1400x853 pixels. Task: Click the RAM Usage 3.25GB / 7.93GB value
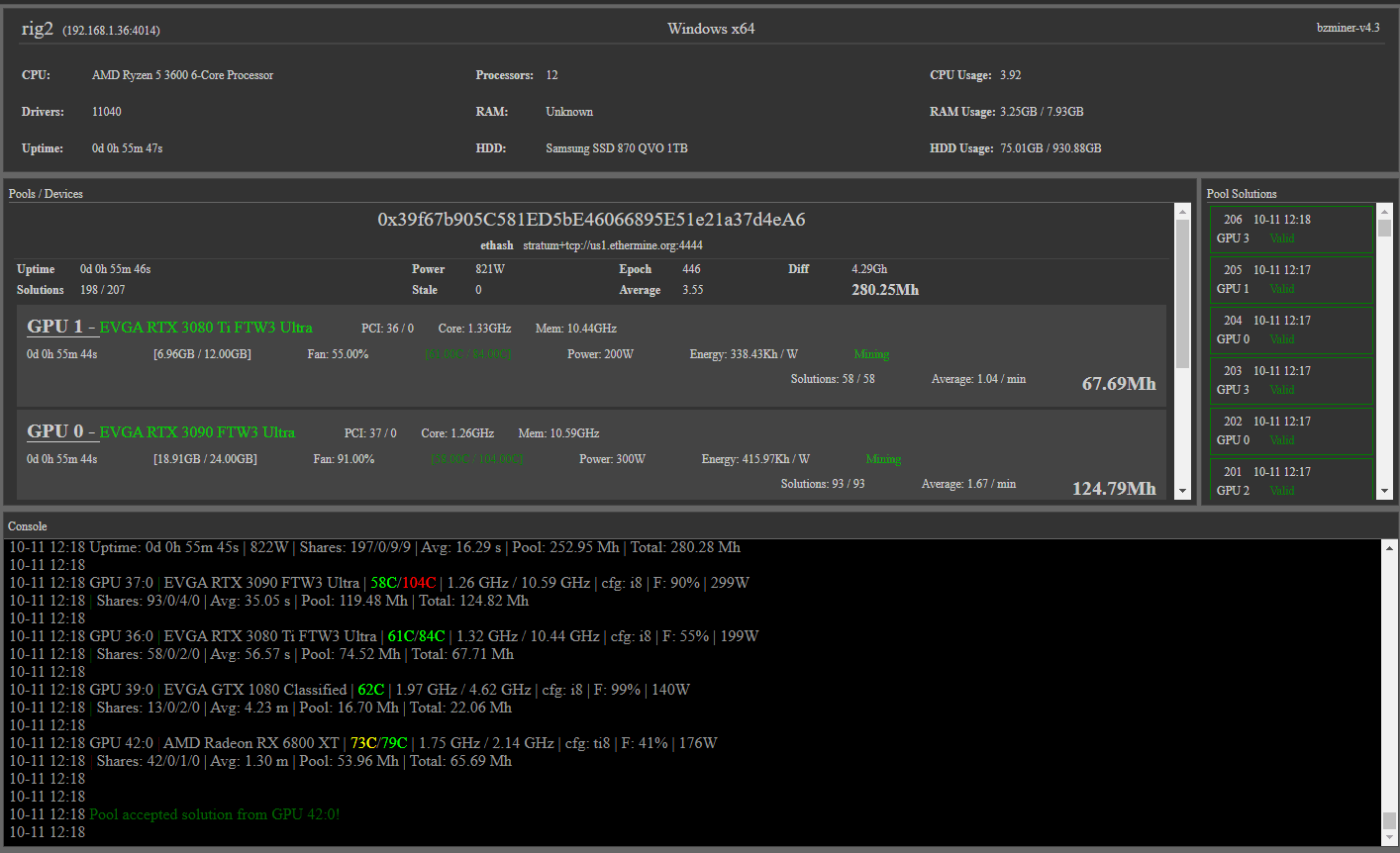(1042, 112)
